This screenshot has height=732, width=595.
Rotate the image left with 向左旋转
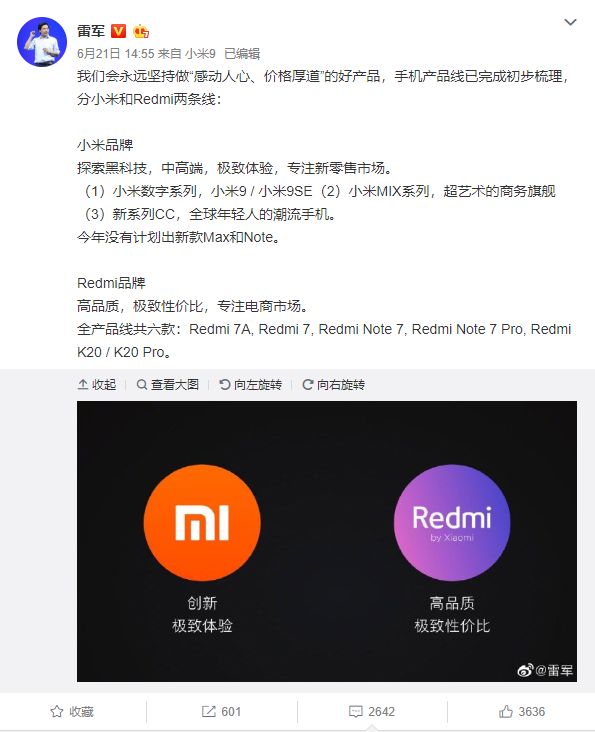pyautogui.click(x=251, y=385)
